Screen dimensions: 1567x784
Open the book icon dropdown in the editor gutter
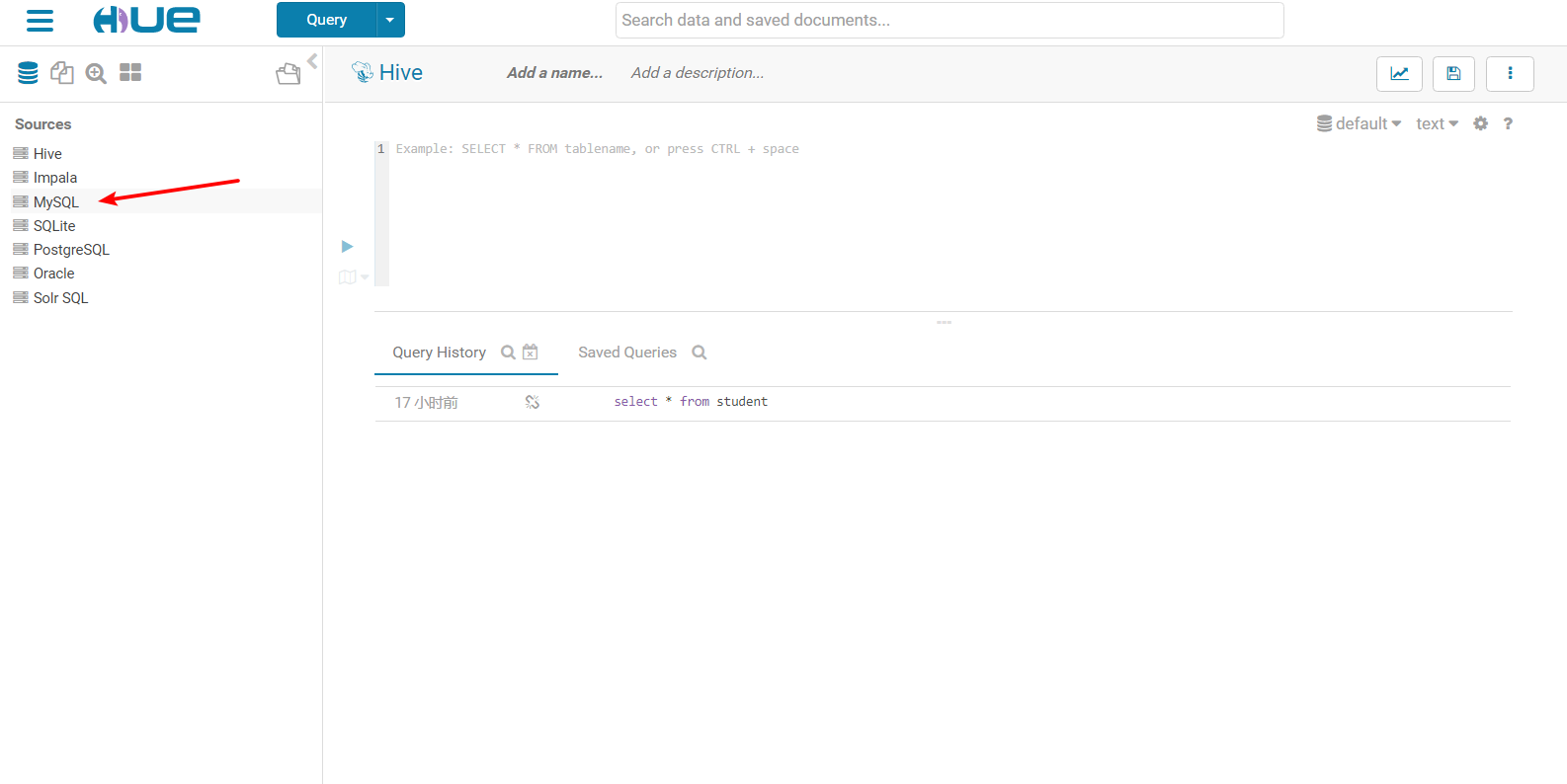pyautogui.click(x=353, y=277)
